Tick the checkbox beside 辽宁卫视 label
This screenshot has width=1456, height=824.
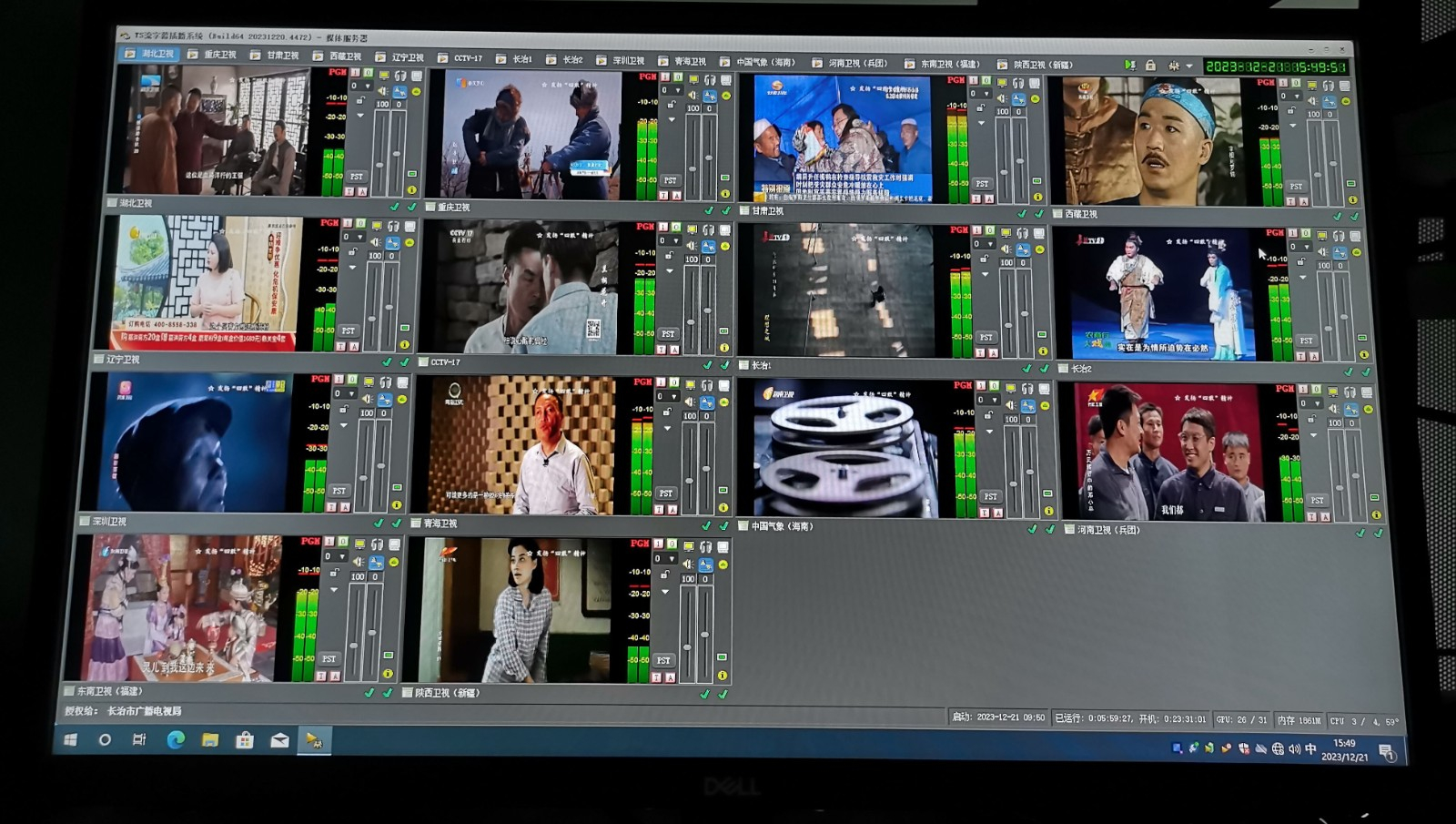coord(99,360)
